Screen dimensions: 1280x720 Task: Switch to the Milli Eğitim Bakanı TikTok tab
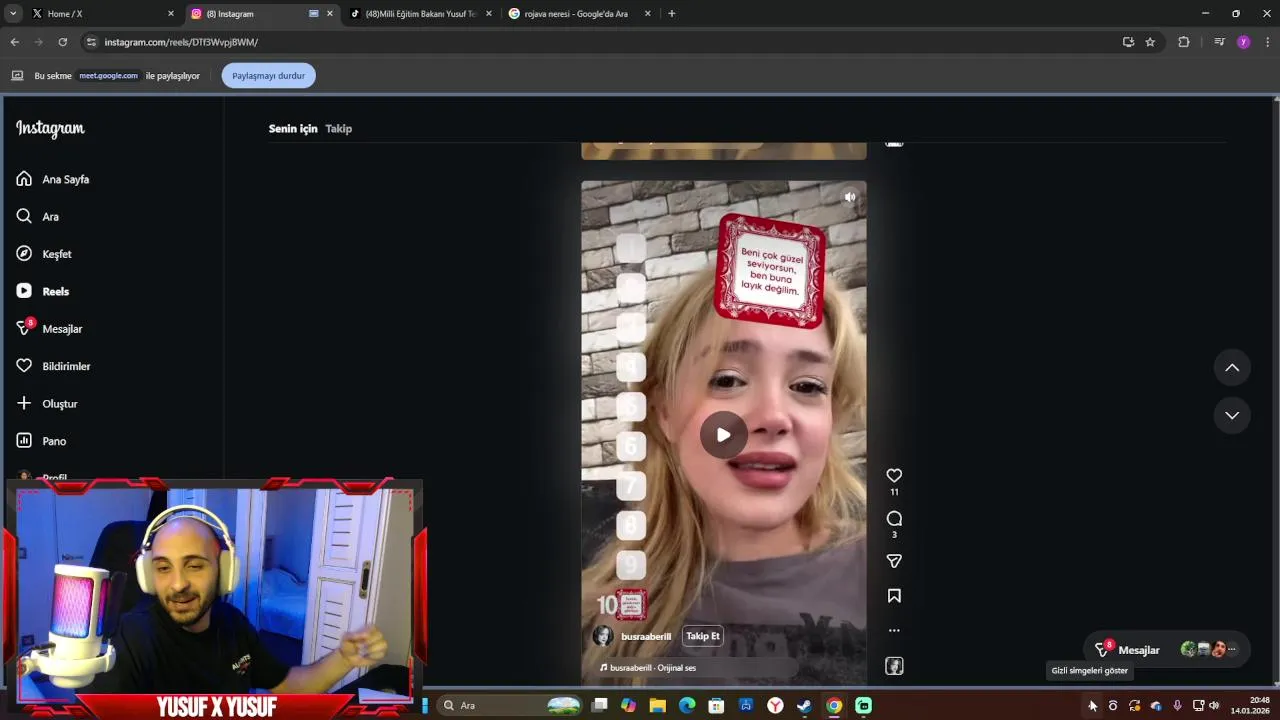pos(420,14)
